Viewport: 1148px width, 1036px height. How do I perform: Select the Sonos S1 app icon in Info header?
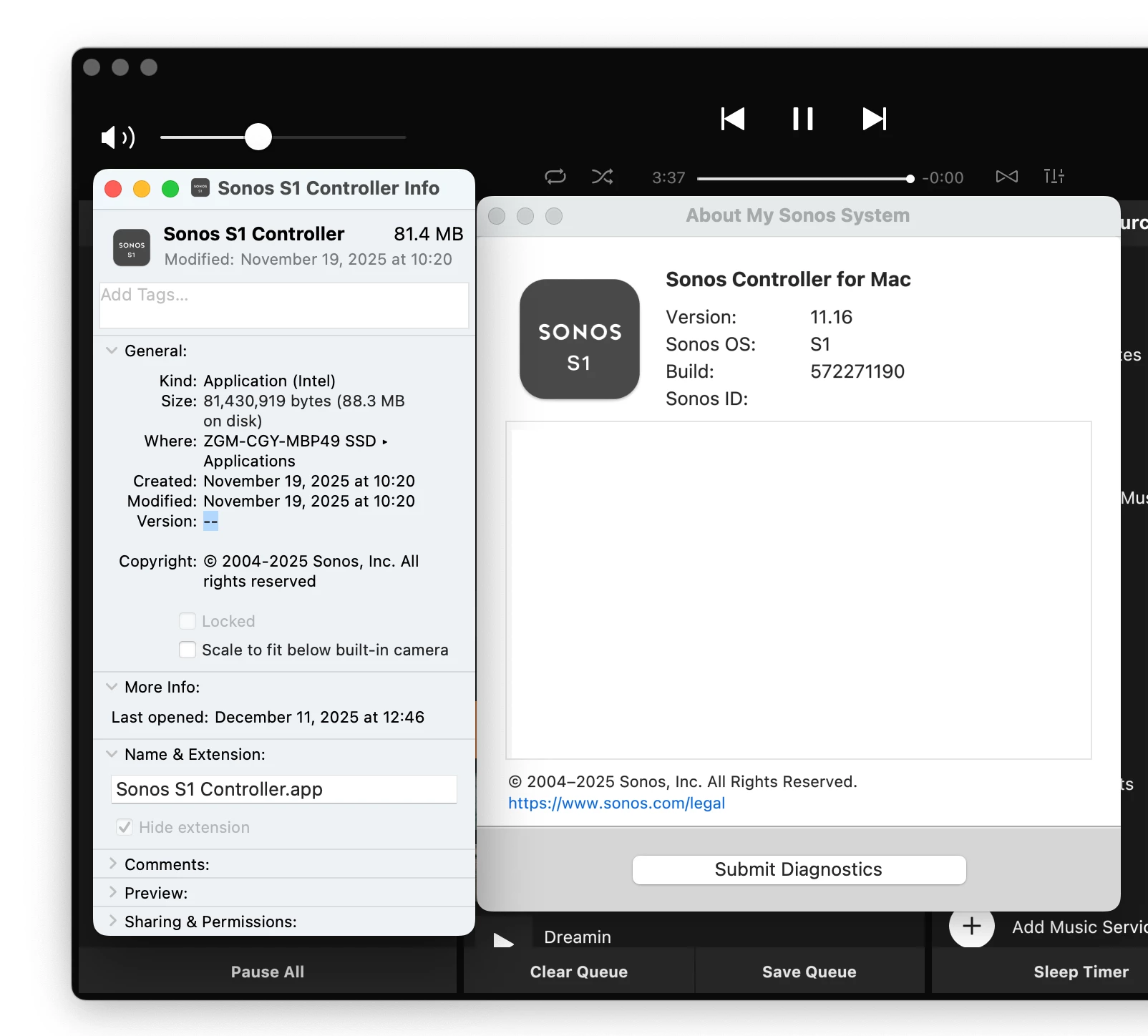tap(132, 248)
